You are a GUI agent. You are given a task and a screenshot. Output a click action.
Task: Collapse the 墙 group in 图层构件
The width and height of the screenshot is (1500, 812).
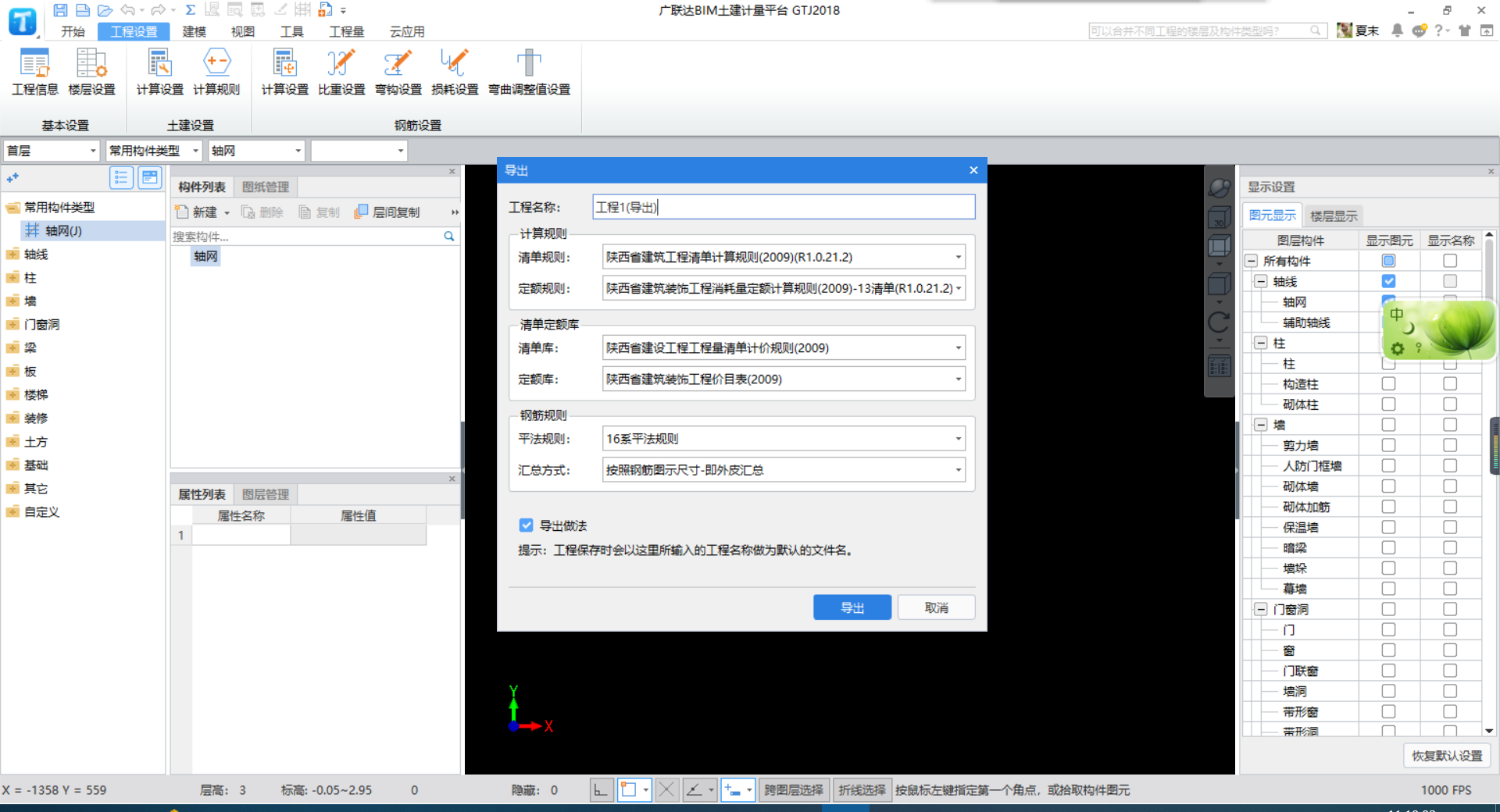[1260, 424]
